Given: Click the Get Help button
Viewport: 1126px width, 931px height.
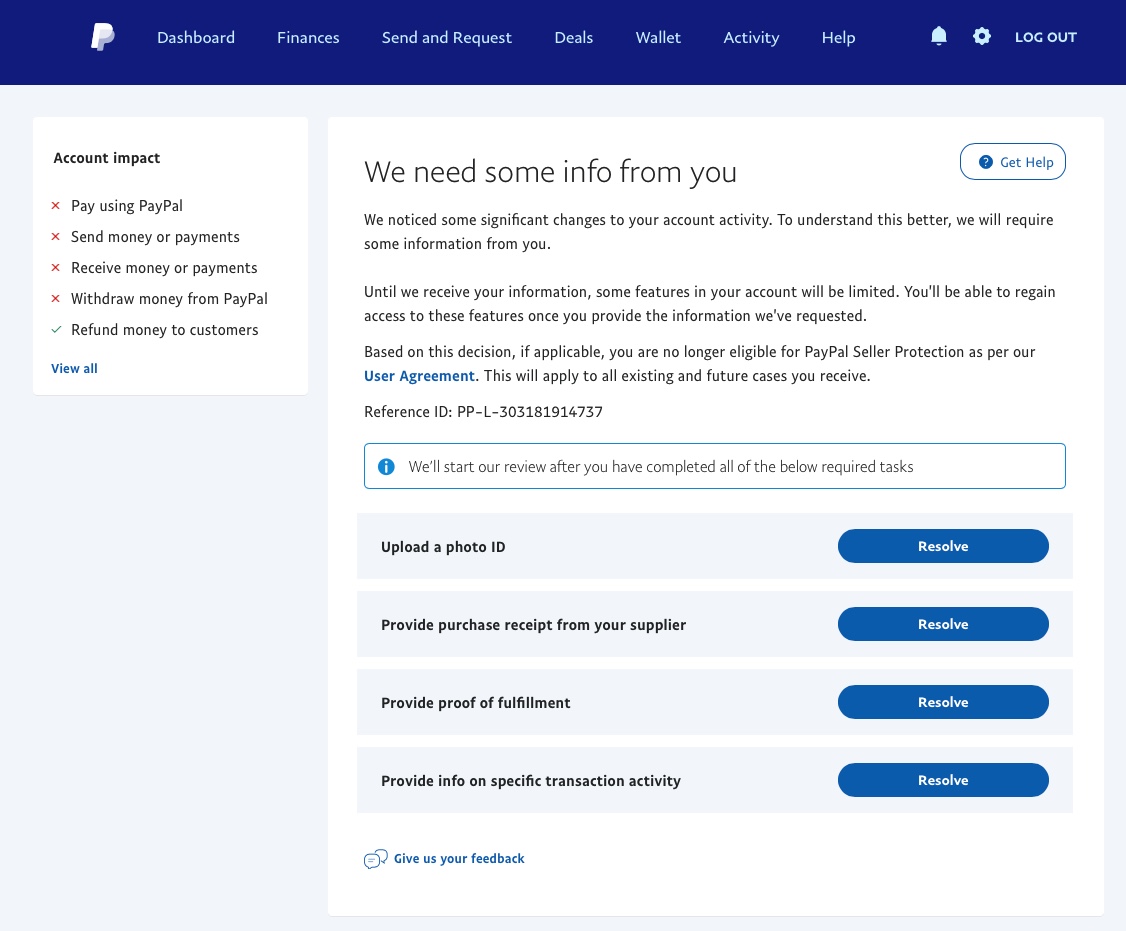Looking at the screenshot, I should point(1013,162).
